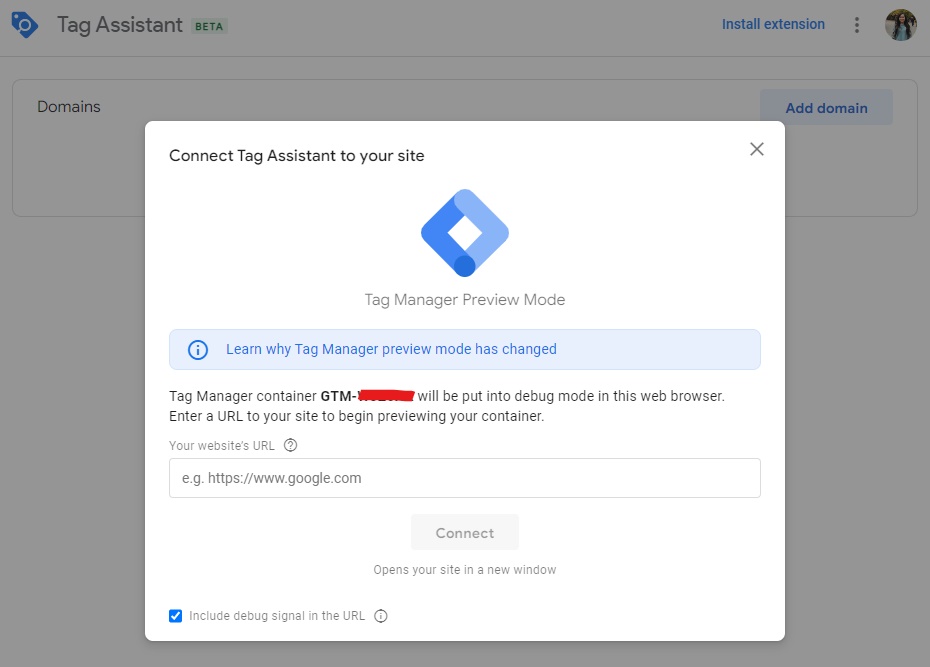Image resolution: width=930 pixels, height=667 pixels.
Task: Close the Connect Tag Assistant dialog
Action: point(757,149)
